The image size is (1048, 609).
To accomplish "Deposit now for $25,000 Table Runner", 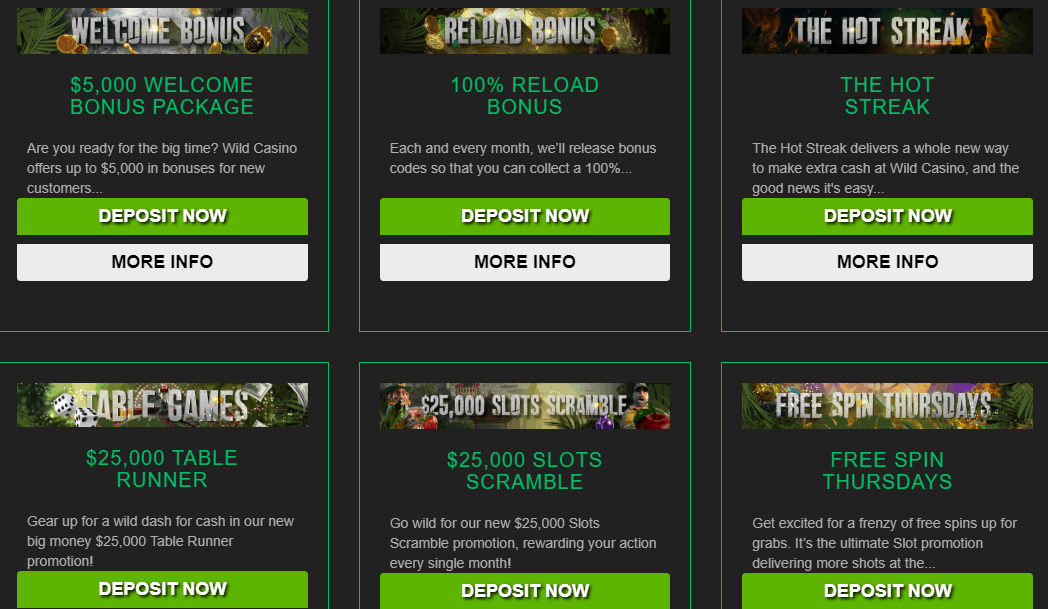I will pos(162,590).
